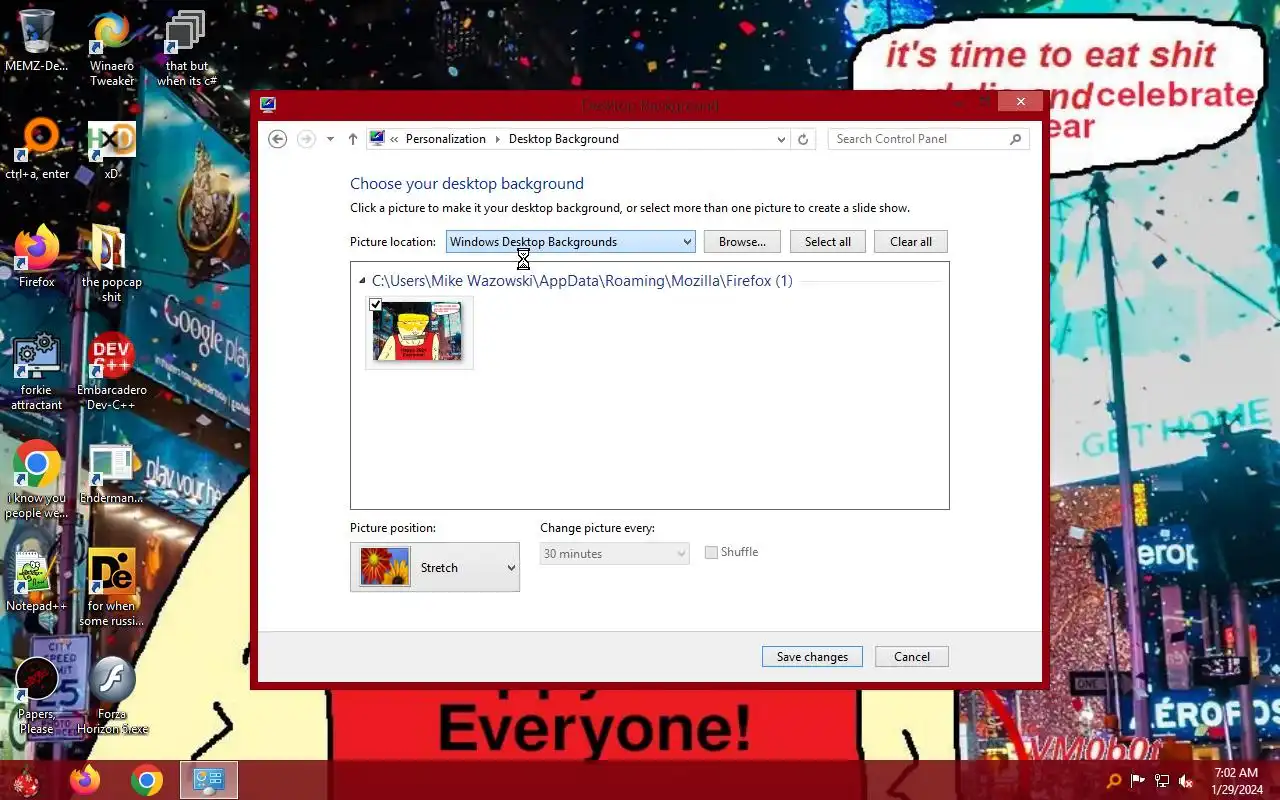Screen dimensions: 1280x800
Task: Refresh the address bar location
Action: (x=803, y=139)
